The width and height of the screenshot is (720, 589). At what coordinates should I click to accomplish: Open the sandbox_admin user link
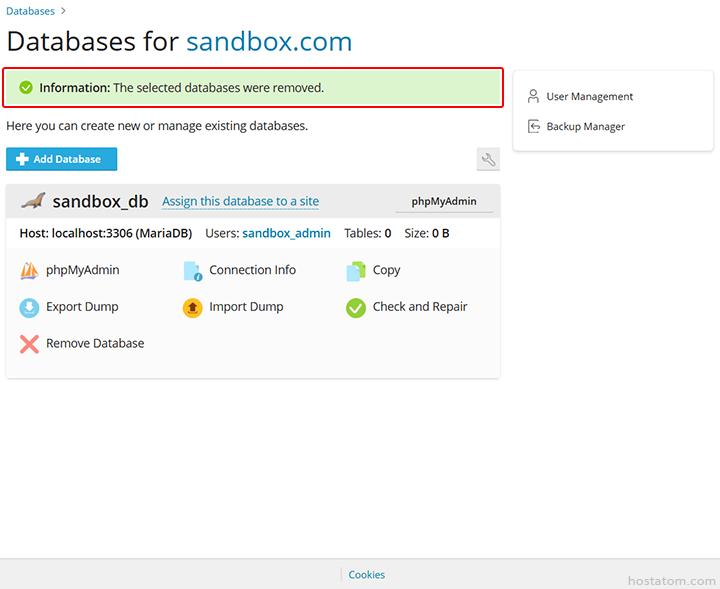pos(286,234)
